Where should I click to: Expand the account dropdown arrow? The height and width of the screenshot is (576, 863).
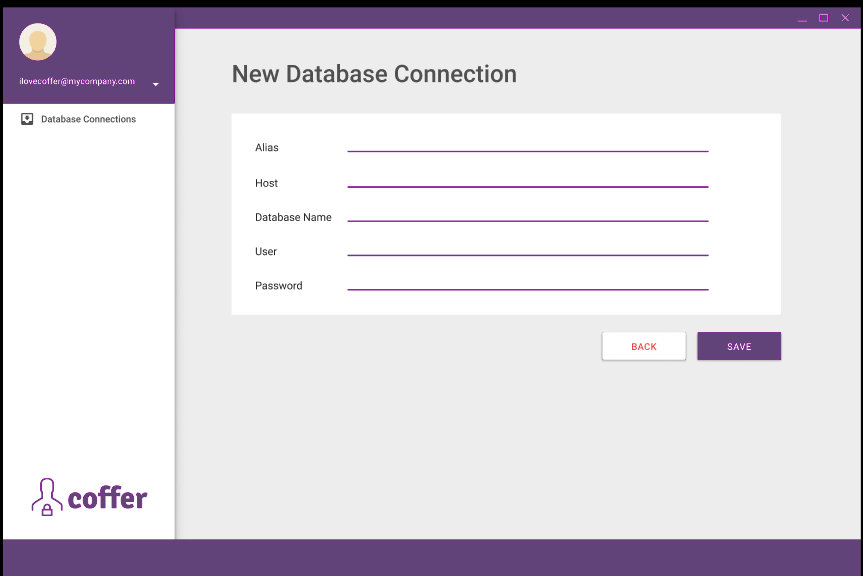point(156,84)
